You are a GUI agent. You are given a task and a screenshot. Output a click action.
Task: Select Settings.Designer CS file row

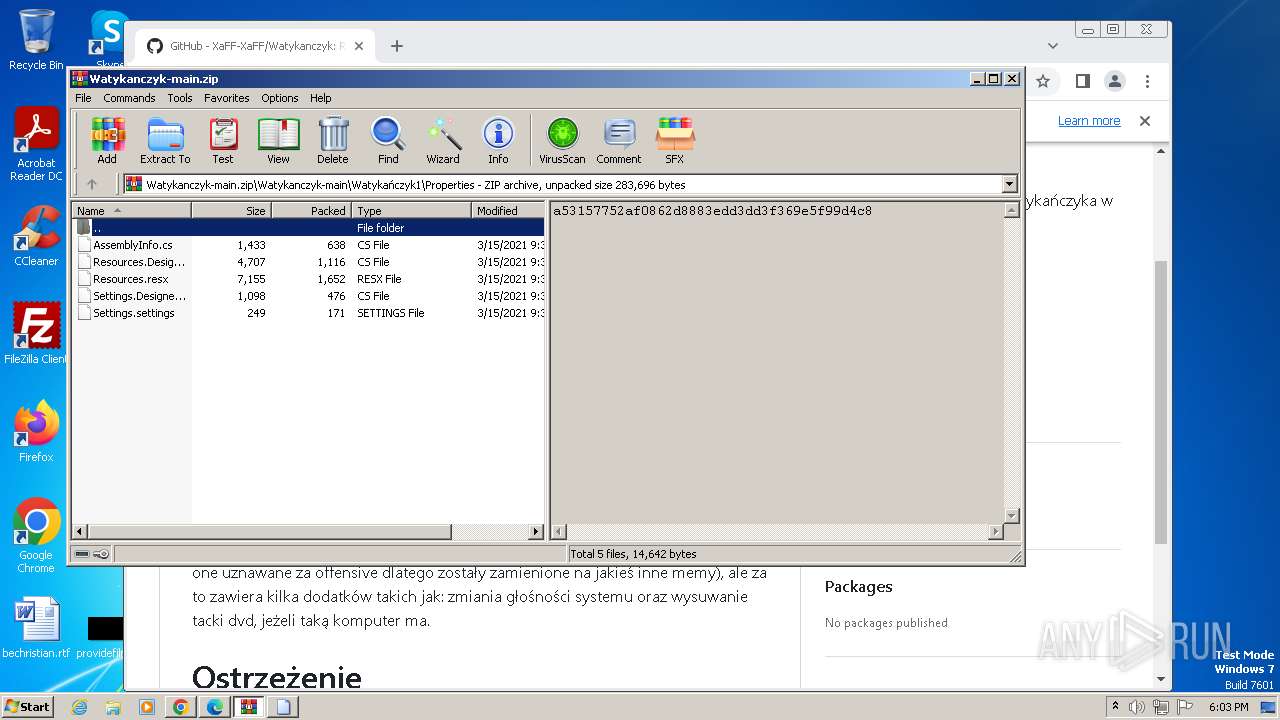[x=308, y=296]
